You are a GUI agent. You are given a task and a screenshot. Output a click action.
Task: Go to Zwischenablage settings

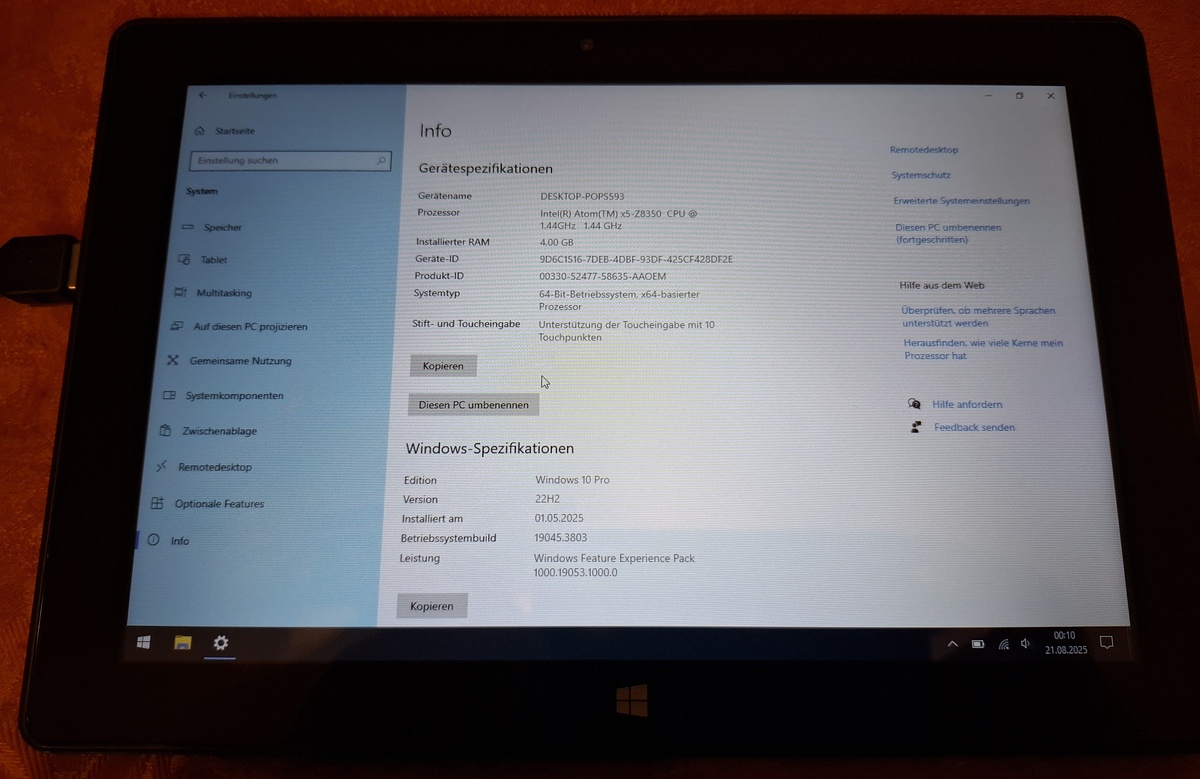tap(218, 431)
